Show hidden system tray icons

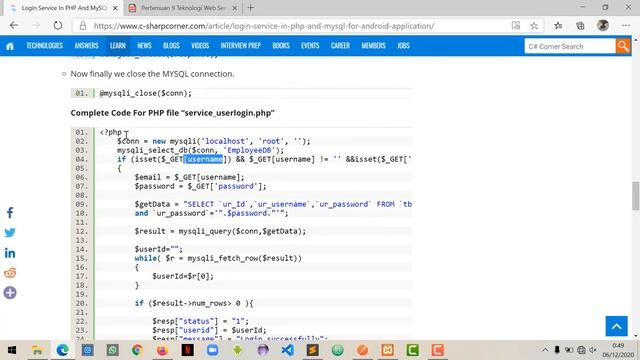pos(545,350)
